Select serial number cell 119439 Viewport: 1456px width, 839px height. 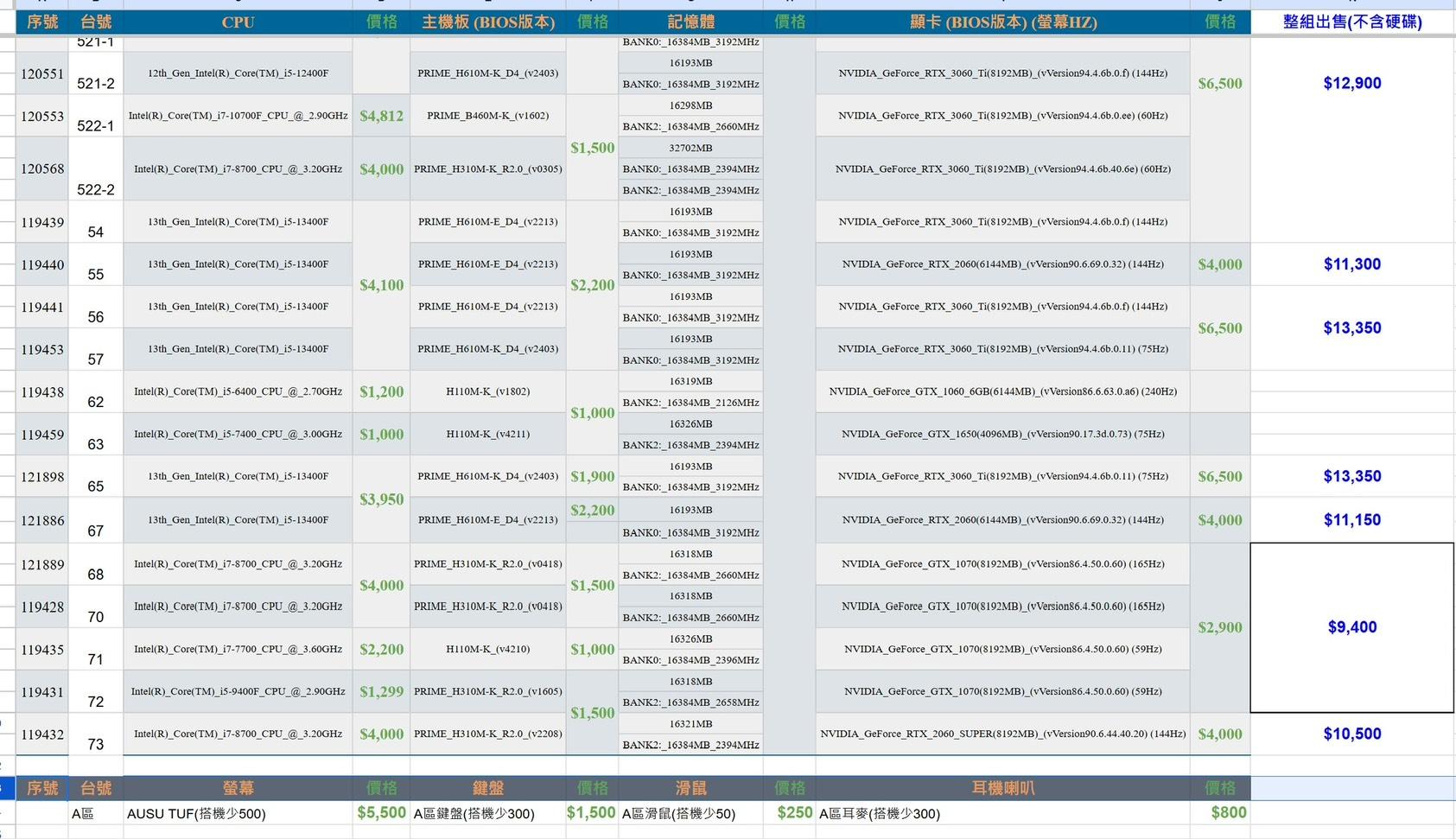(x=42, y=222)
